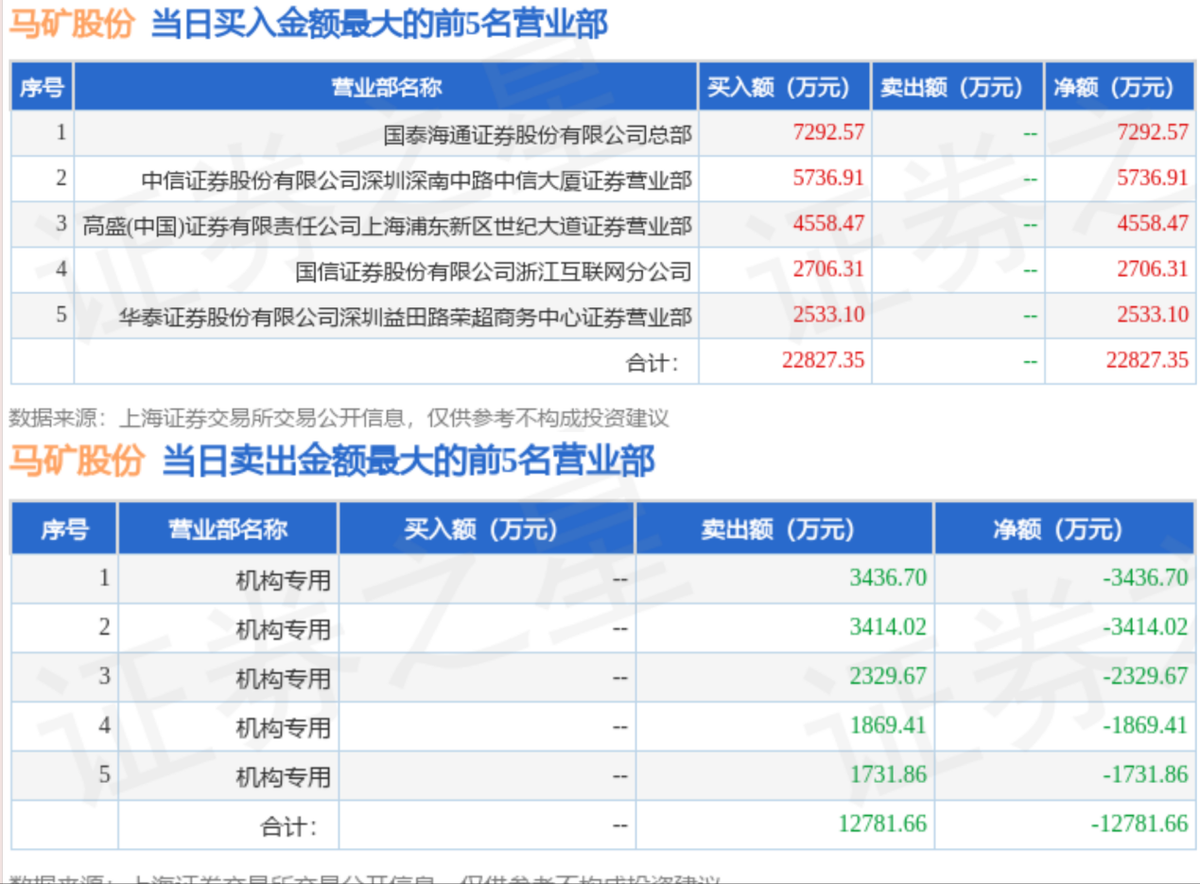1200x884 pixels.
Task: Click sell amount 3436.70 cell
Action: 888,577
